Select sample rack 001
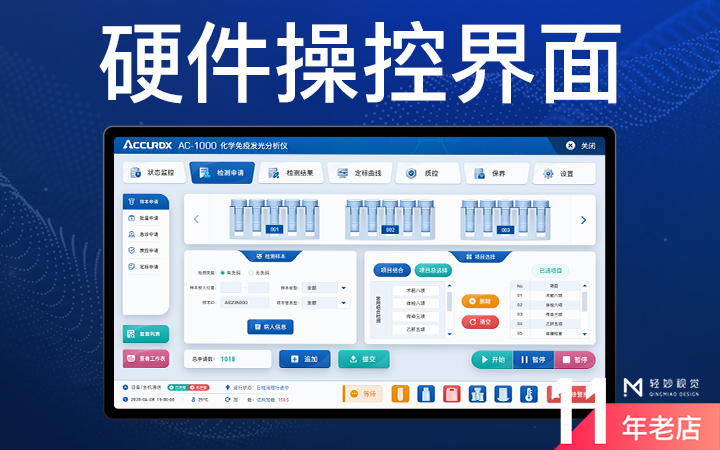The height and width of the screenshot is (450, 720). click(x=274, y=219)
